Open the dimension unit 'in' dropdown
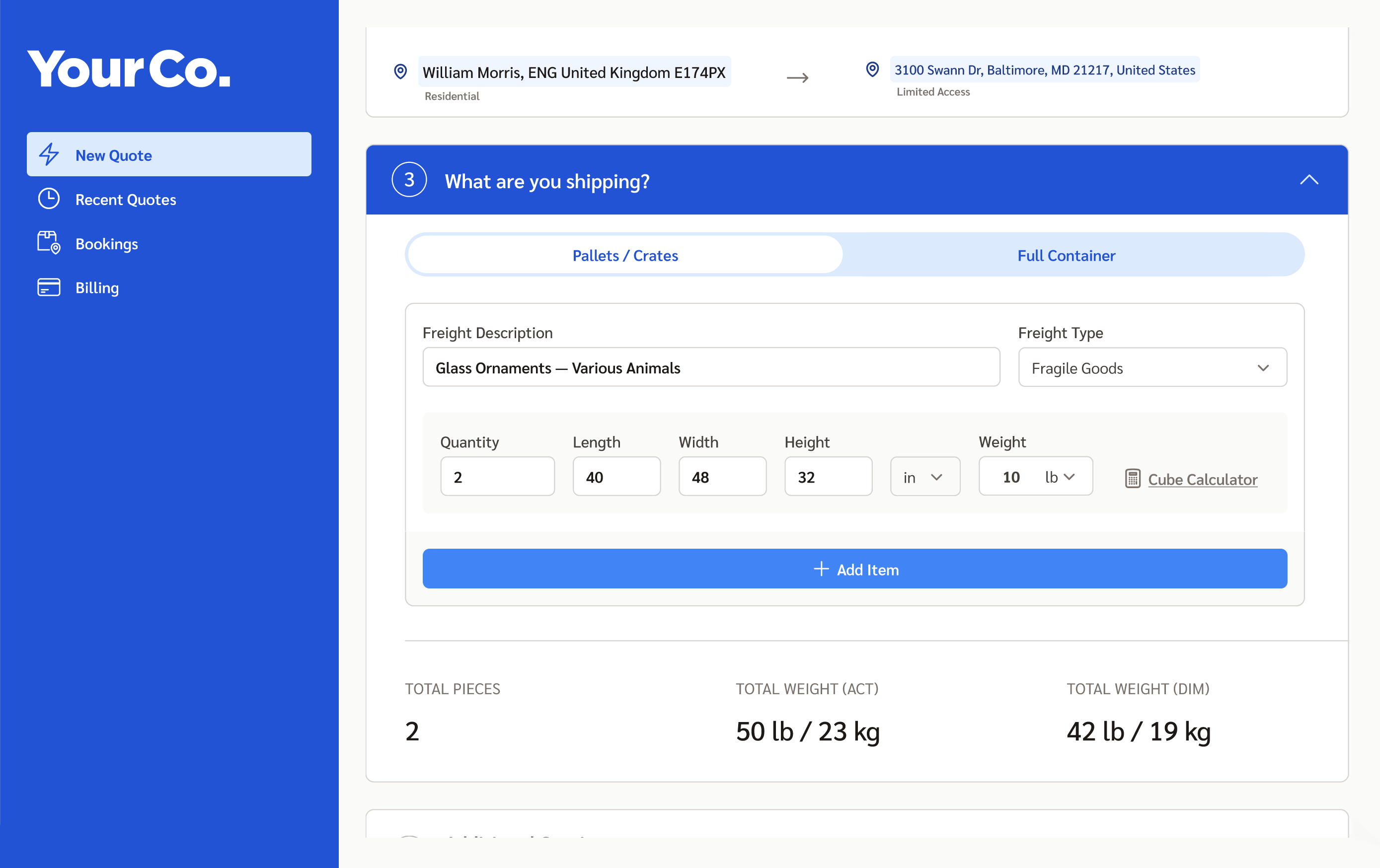This screenshot has height=868, width=1380. pyautogui.click(x=924, y=477)
